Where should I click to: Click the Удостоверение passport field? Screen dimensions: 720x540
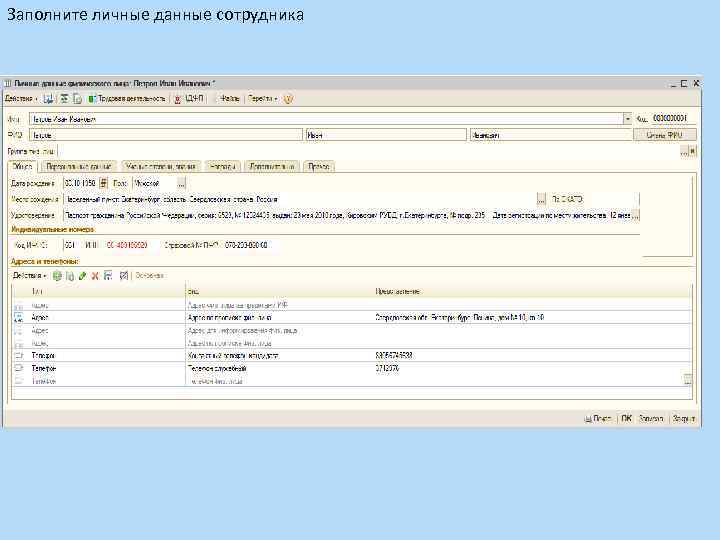coord(348,215)
